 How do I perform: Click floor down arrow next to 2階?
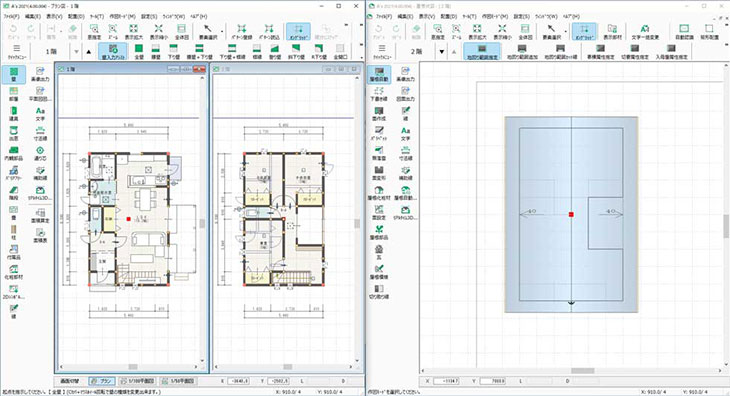coord(442,52)
